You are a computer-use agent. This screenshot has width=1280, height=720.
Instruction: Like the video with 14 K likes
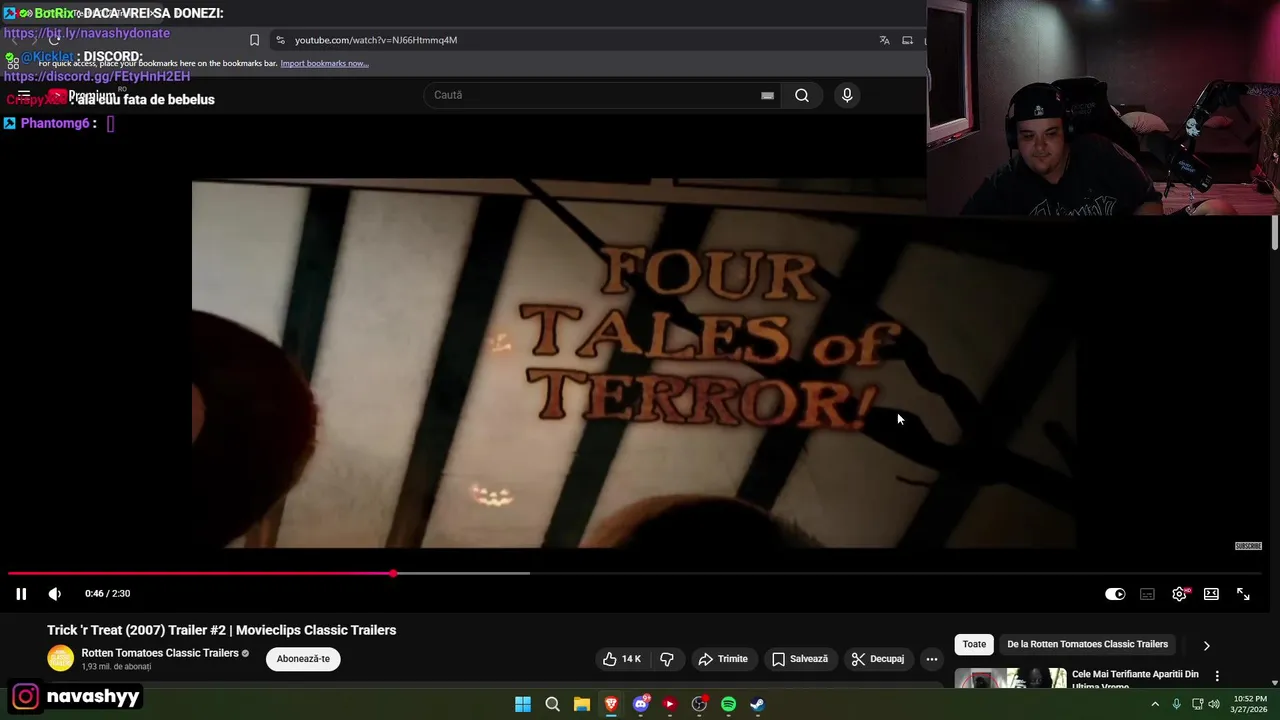(x=621, y=659)
